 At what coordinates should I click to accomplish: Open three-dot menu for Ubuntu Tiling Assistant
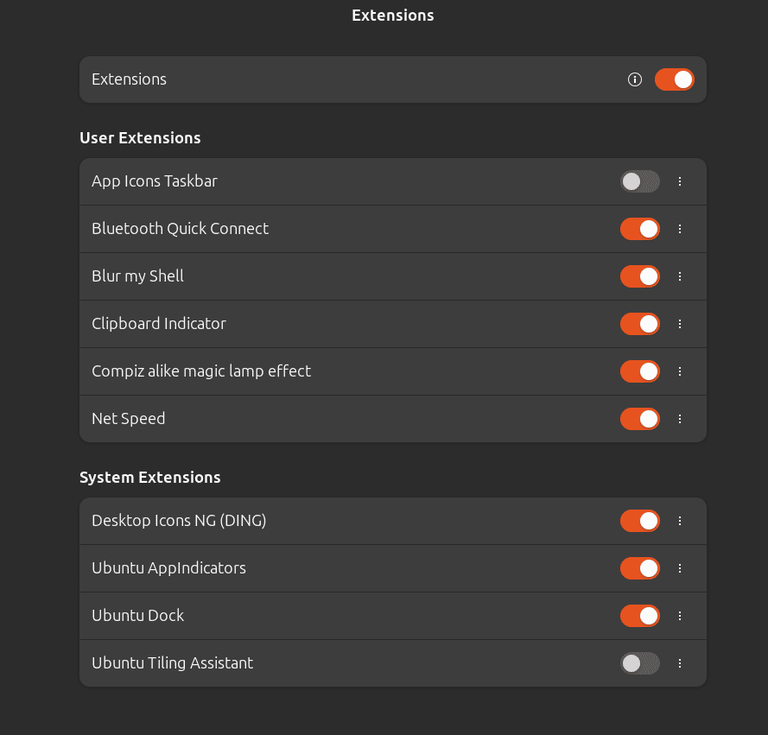(x=680, y=663)
